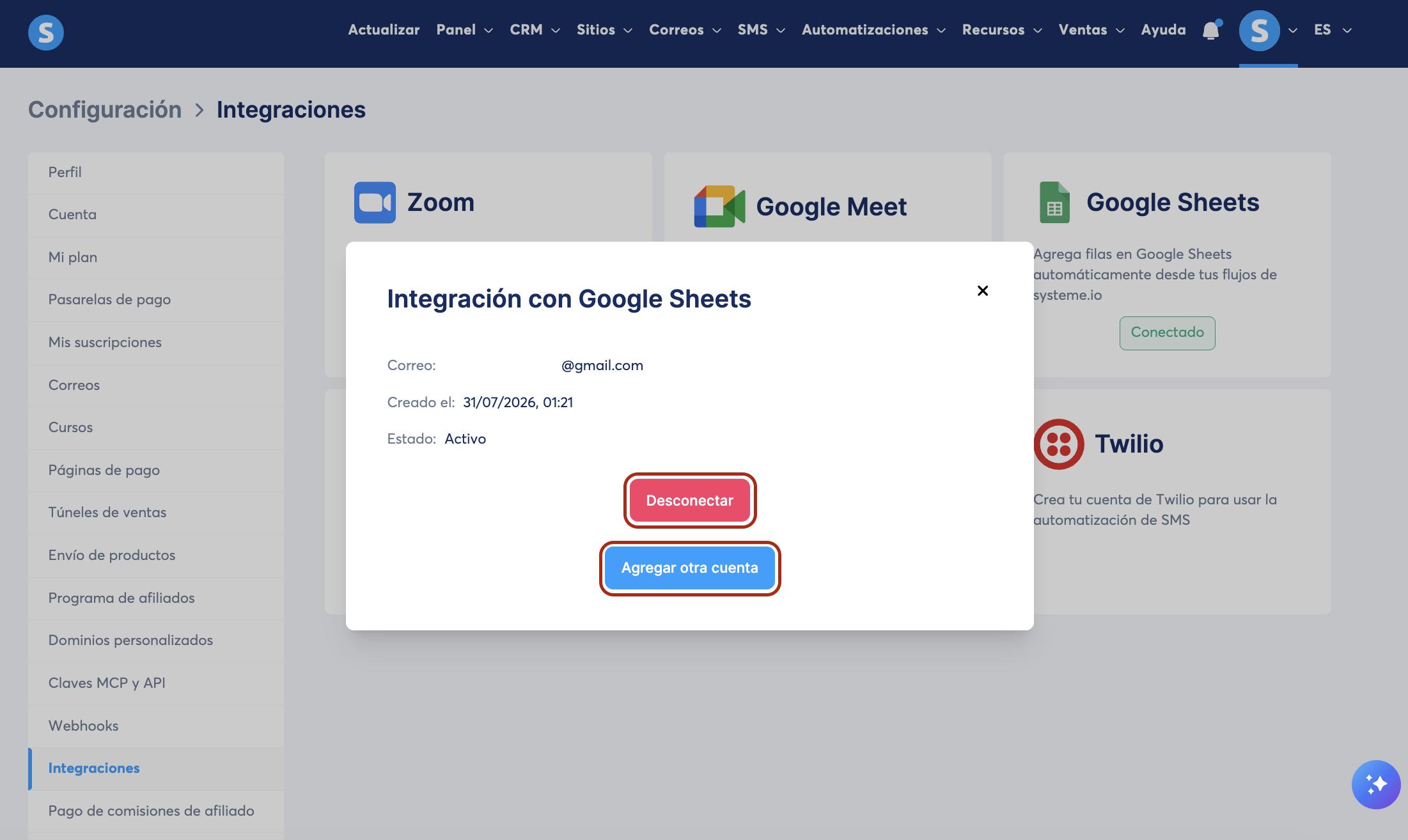Click the Conectado button for Google Sheets
The height and width of the screenshot is (840, 1408).
(1167, 333)
